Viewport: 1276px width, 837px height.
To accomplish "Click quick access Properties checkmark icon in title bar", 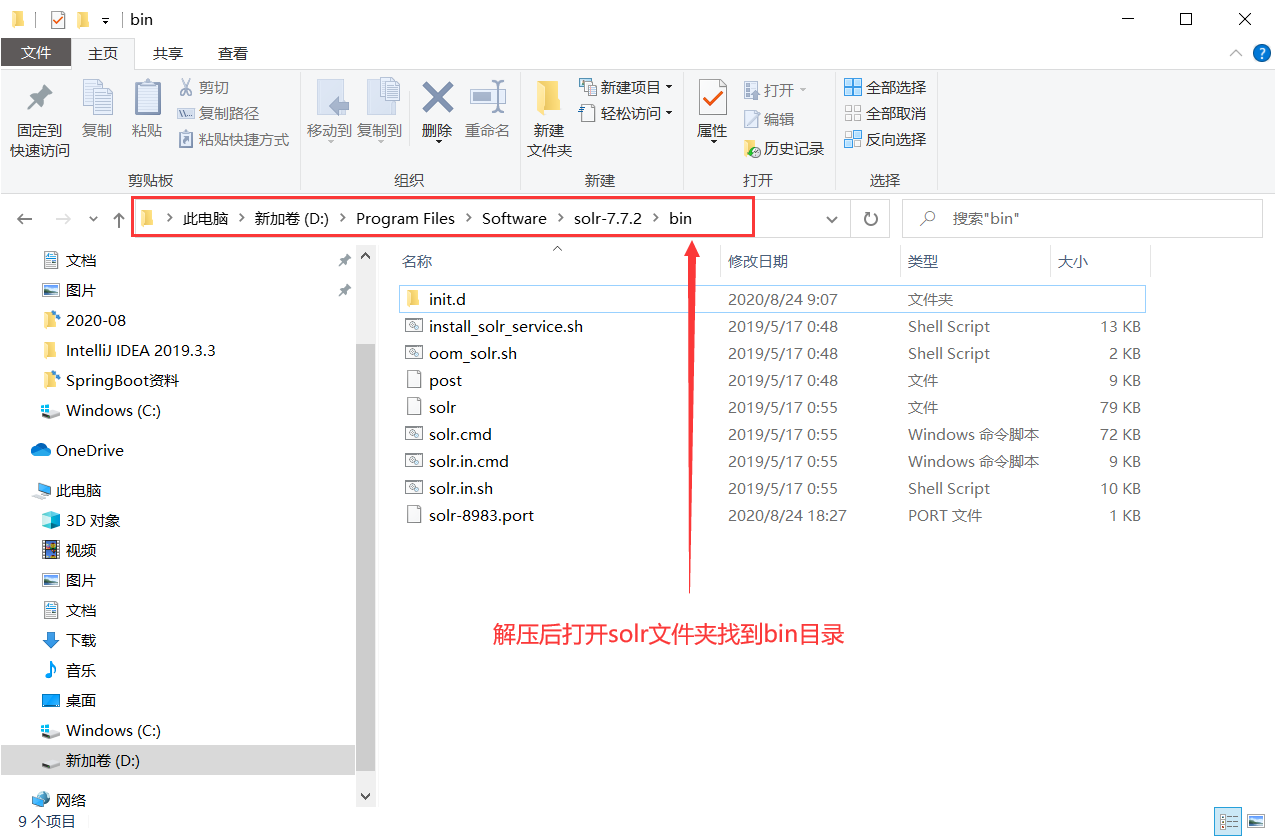I will [x=57, y=20].
